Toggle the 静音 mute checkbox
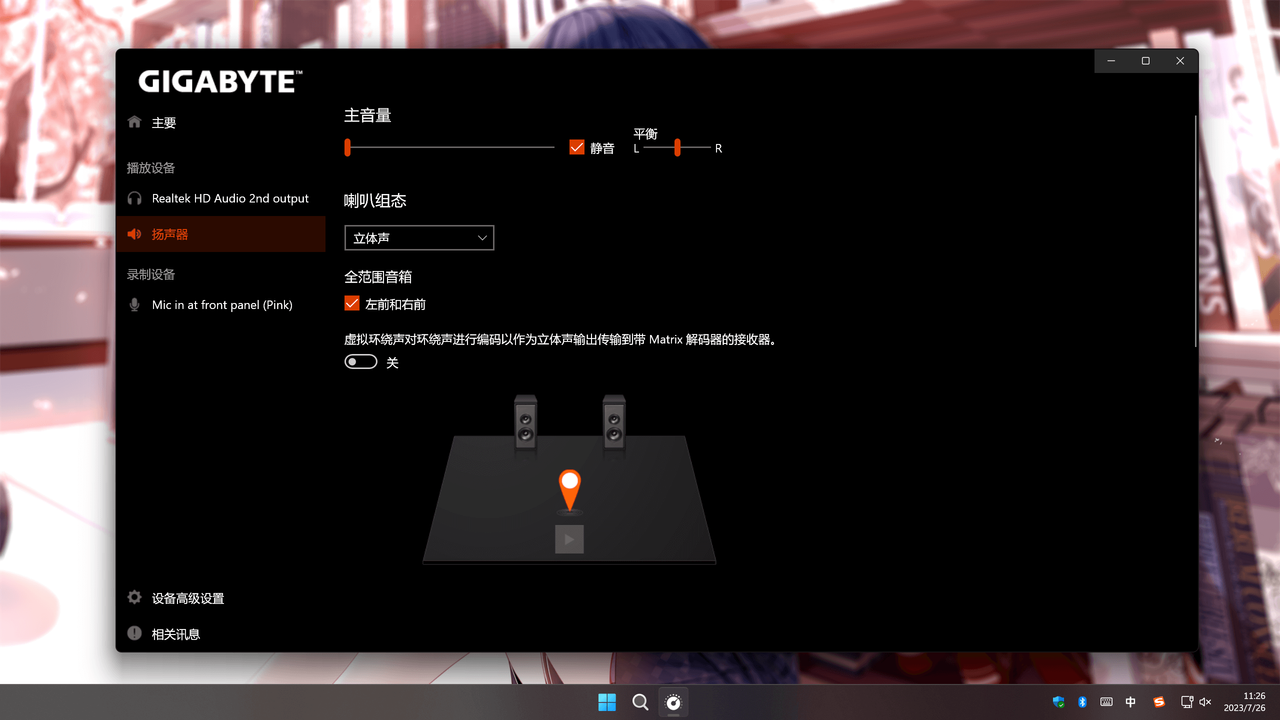Viewport: 1280px width, 720px height. [x=576, y=147]
